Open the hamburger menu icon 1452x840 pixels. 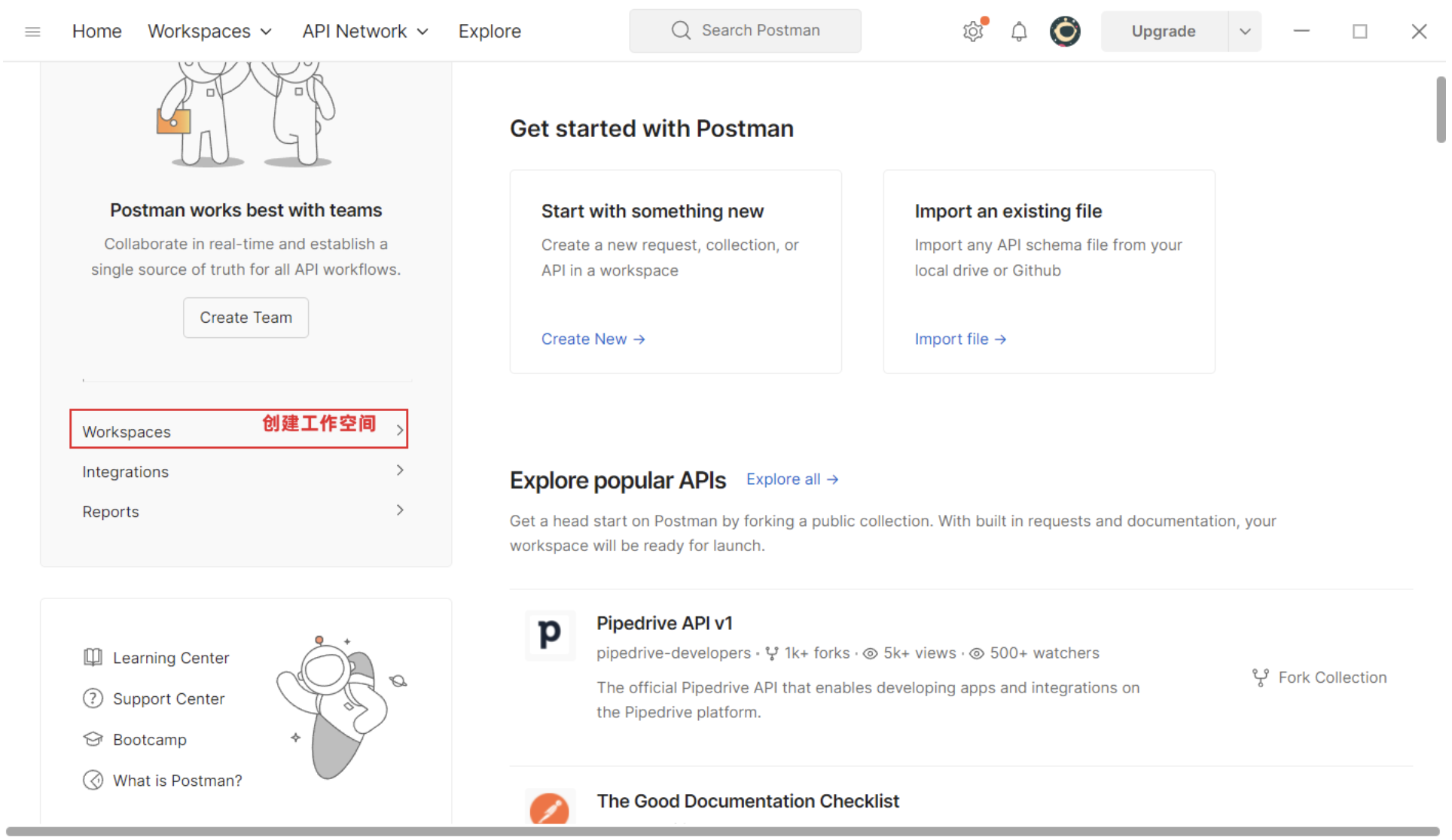[x=32, y=32]
